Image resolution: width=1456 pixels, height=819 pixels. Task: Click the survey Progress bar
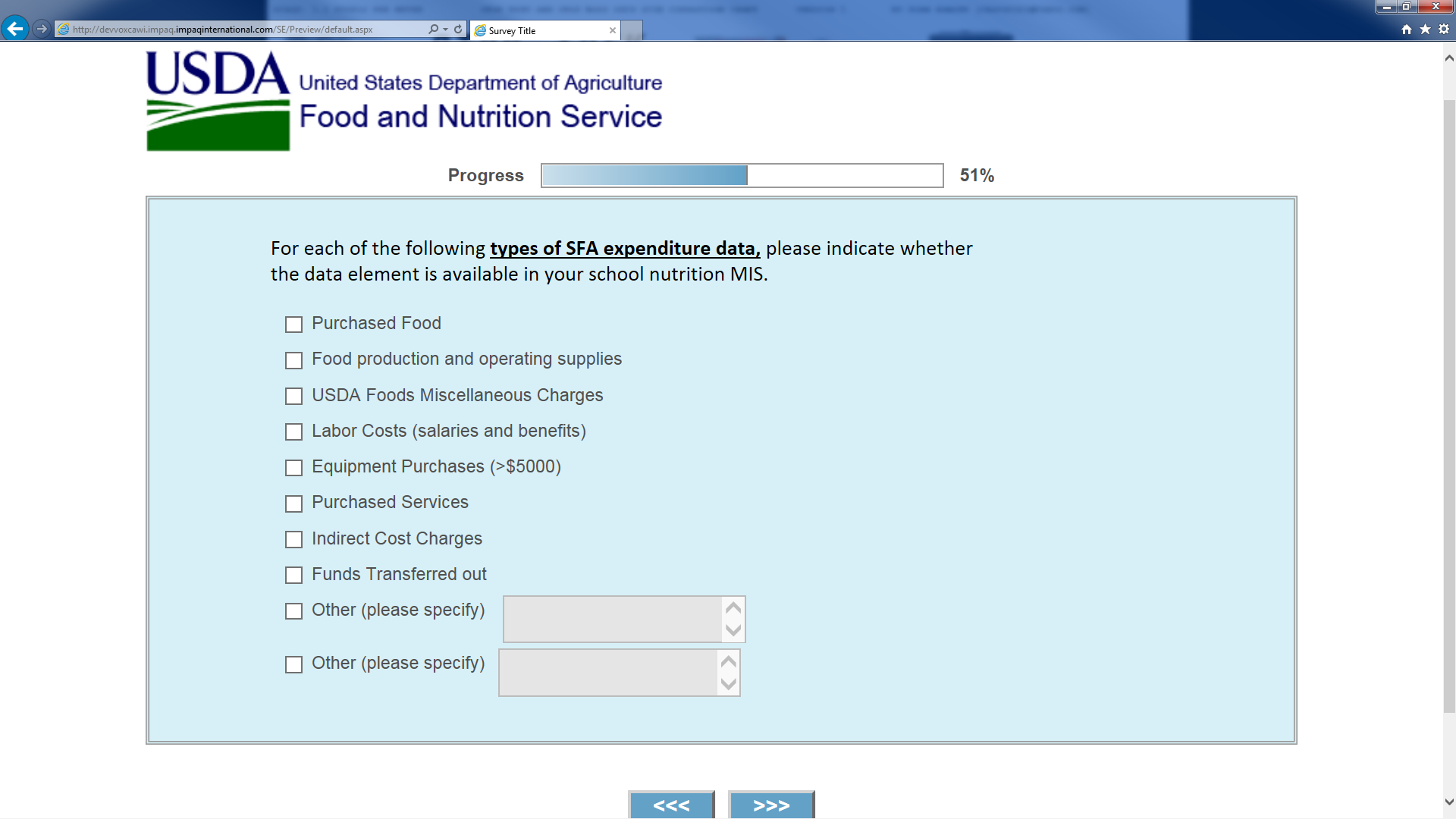pyautogui.click(x=742, y=175)
